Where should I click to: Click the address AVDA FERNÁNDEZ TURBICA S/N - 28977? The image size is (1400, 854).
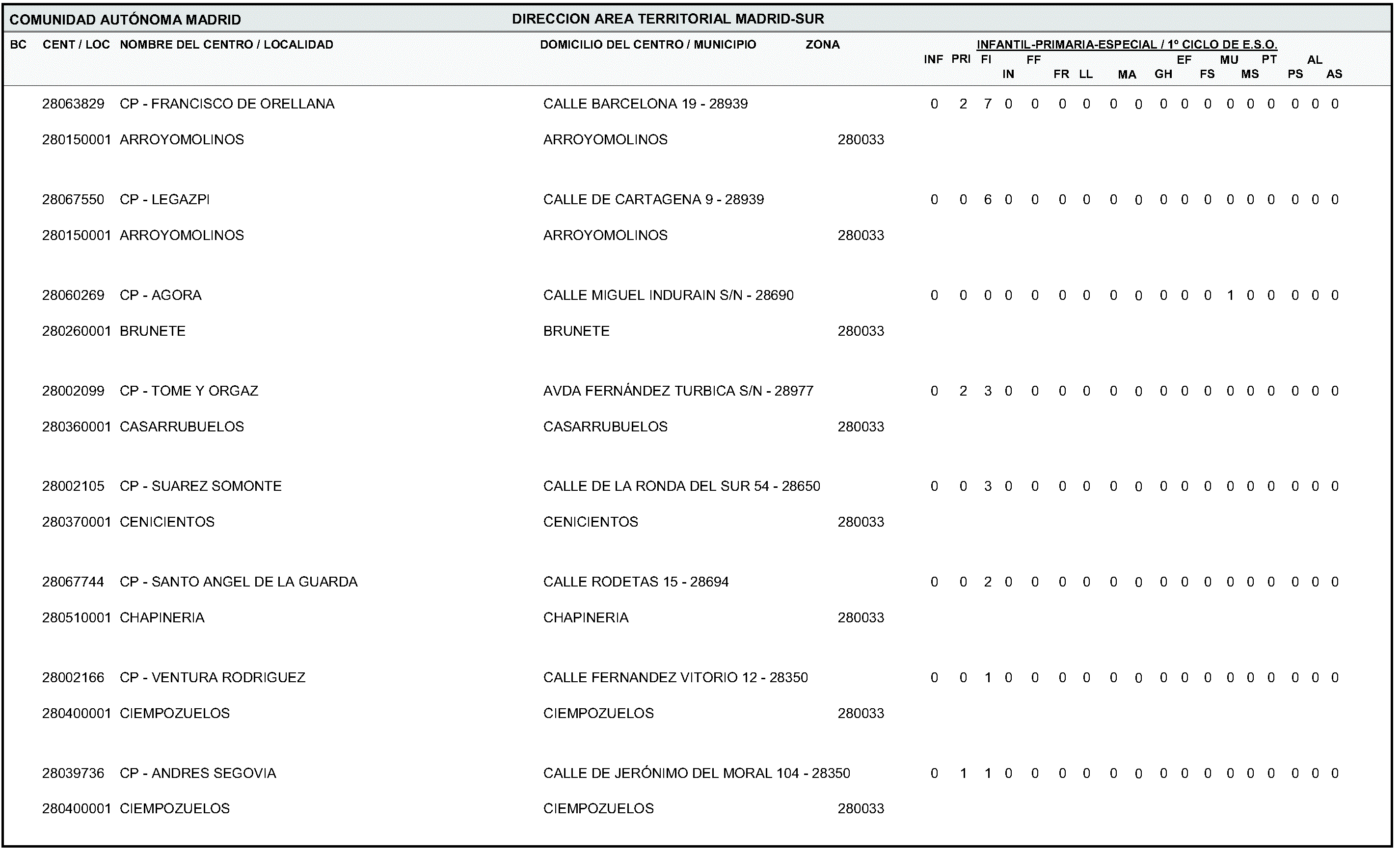click(678, 391)
